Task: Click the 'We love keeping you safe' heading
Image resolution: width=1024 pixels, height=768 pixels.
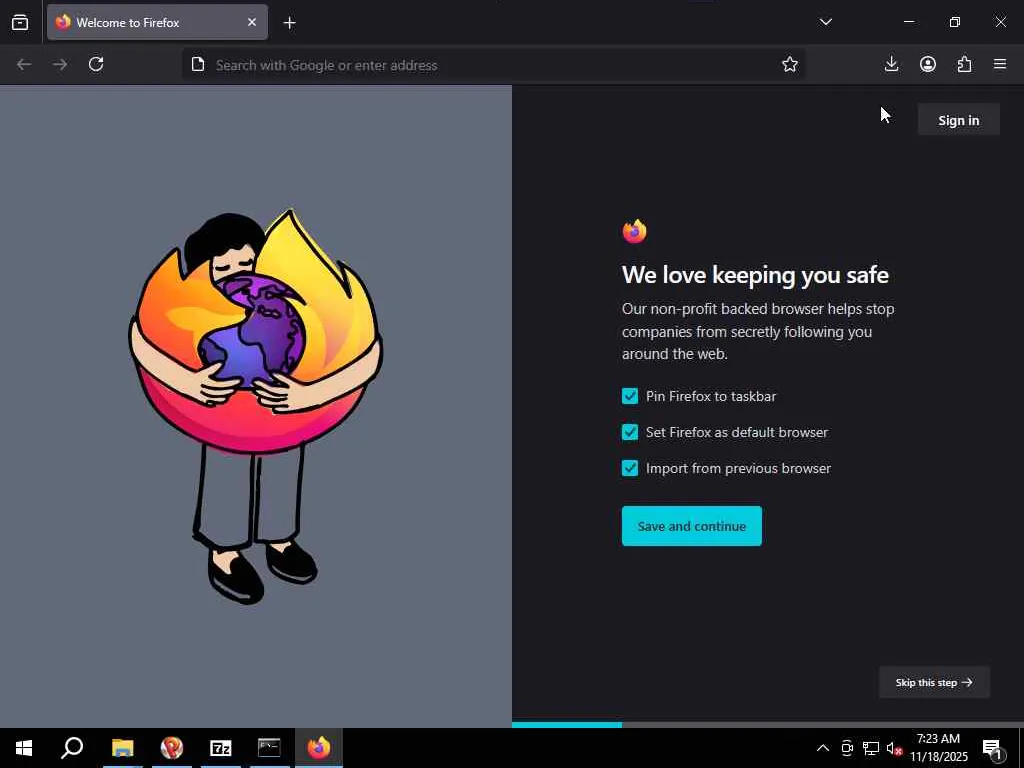Action: coord(755,275)
